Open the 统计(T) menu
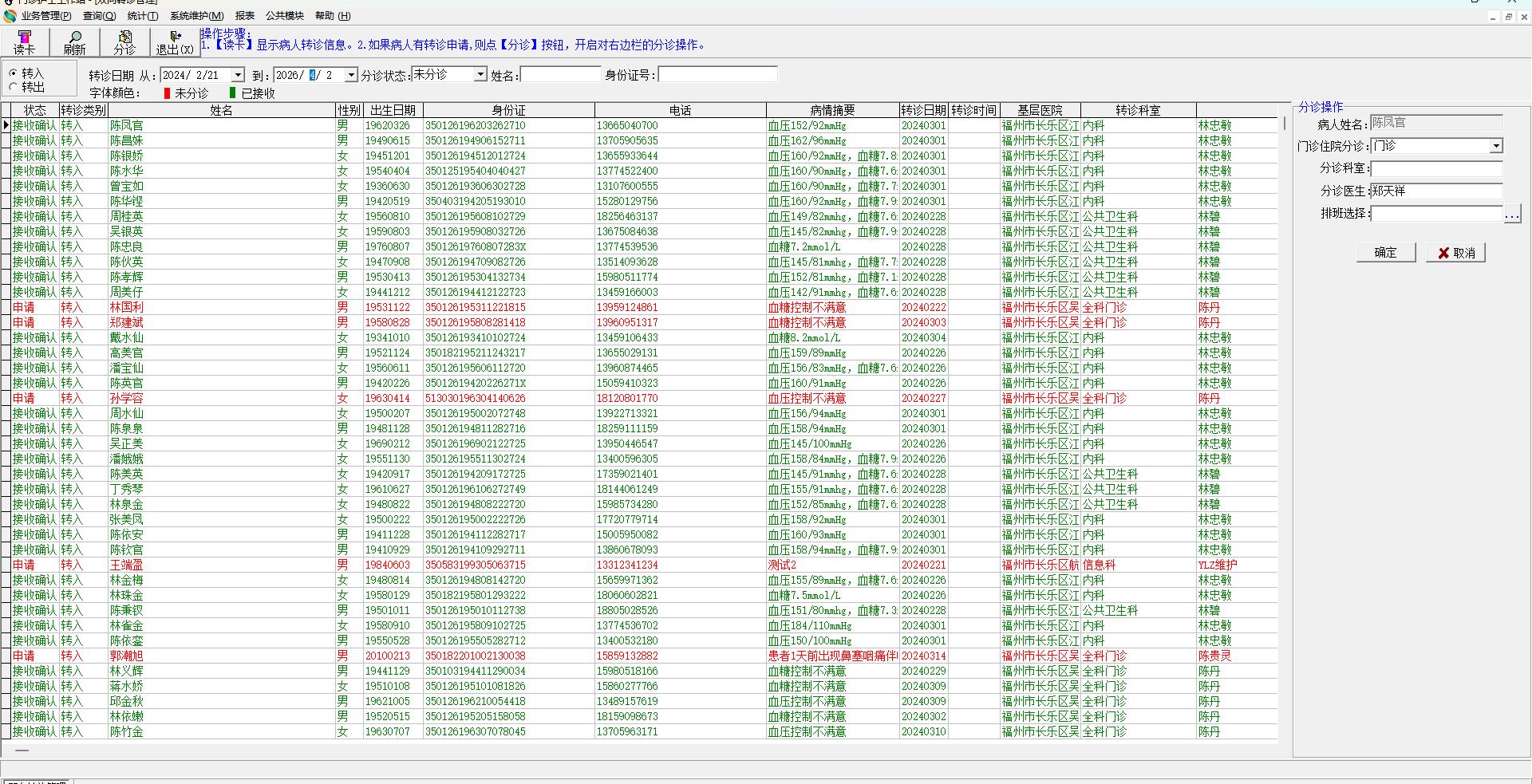 pyautogui.click(x=143, y=16)
